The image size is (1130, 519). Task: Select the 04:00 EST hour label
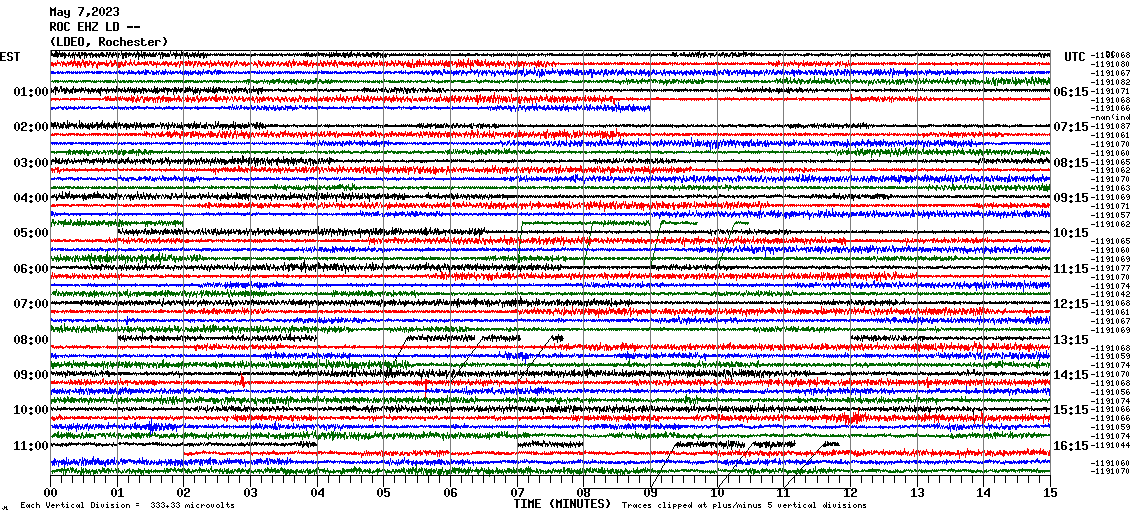coord(31,198)
